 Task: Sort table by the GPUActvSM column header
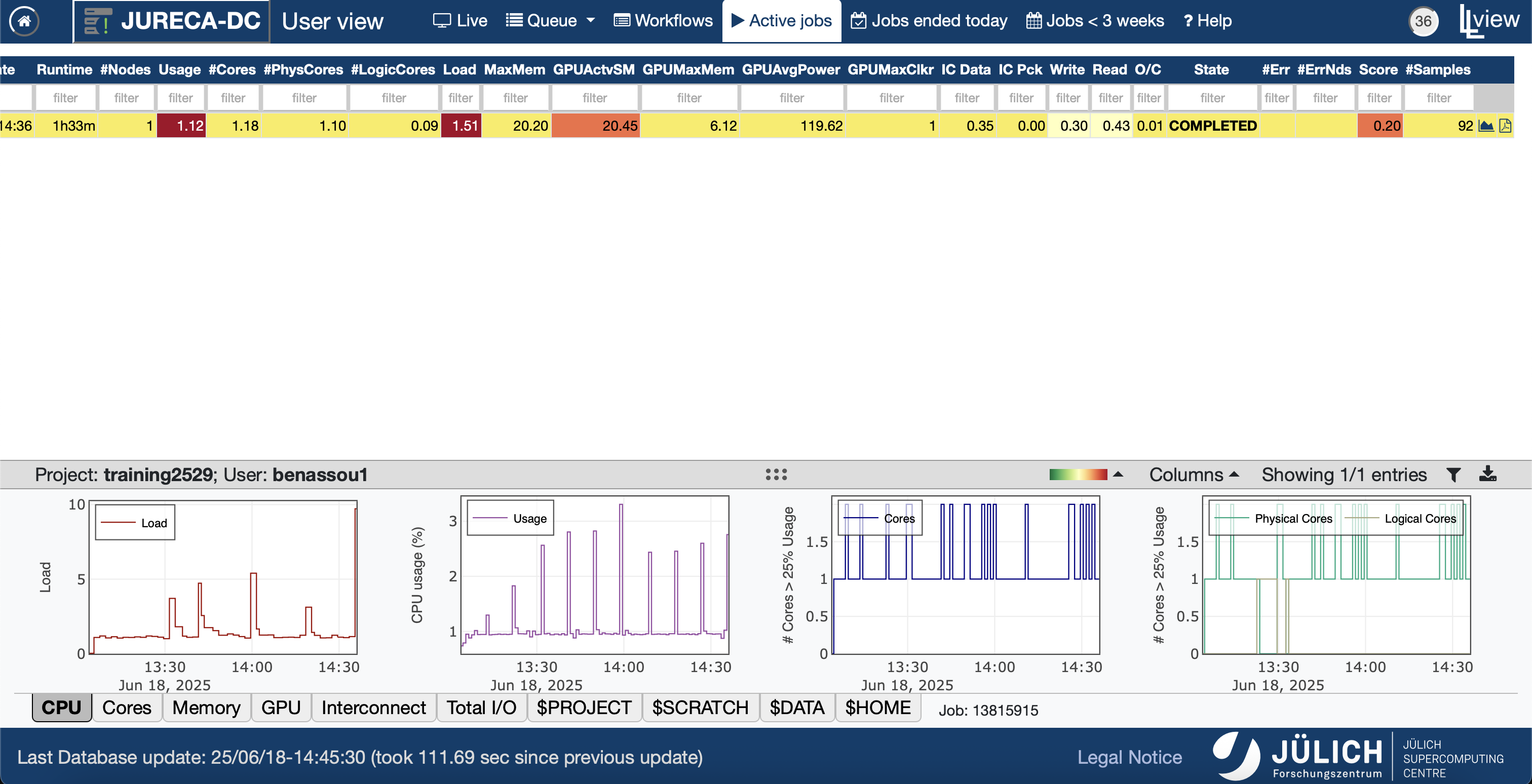[594, 69]
